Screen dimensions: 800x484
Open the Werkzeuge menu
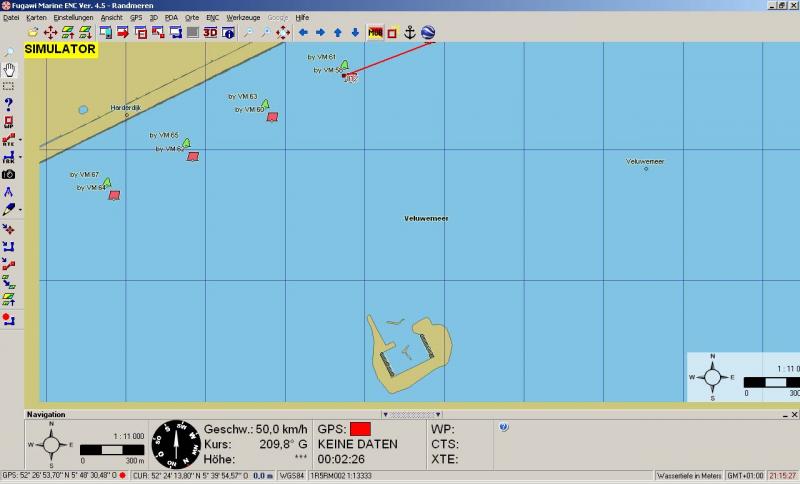click(x=242, y=18)
